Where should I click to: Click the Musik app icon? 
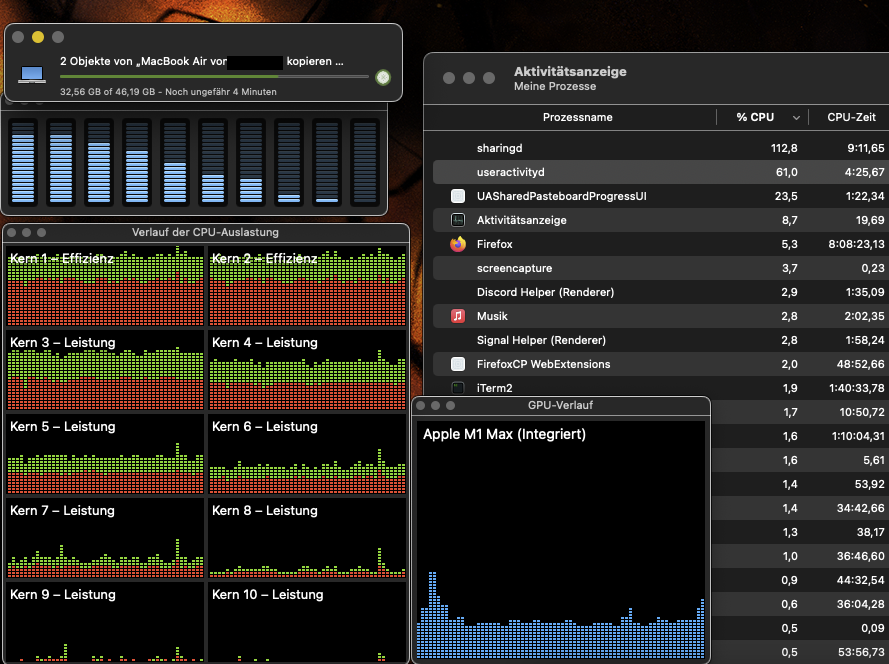coord(458,316)
